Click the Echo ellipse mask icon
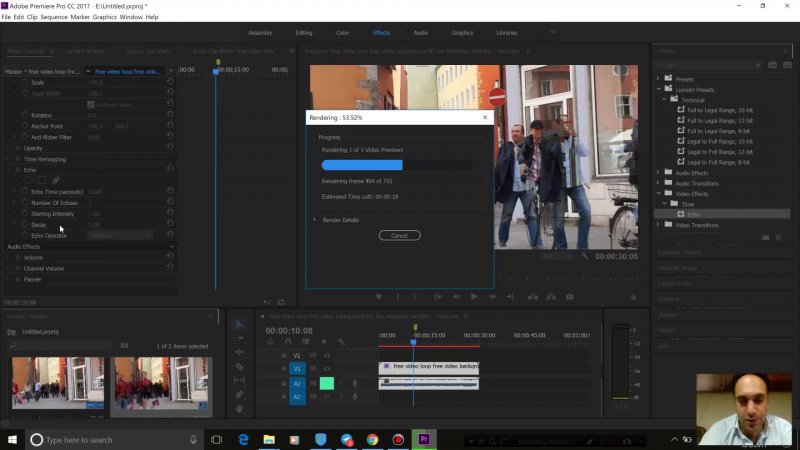 click(28, 180)
